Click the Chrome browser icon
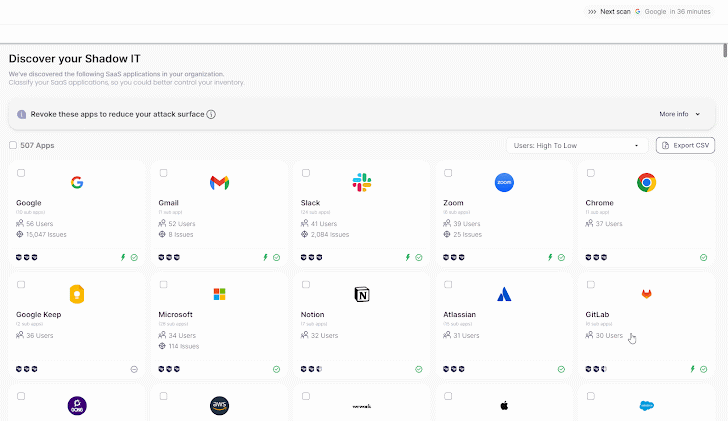Image resolution: width=728 pixels, height=421 pixels. pos(647,182)
